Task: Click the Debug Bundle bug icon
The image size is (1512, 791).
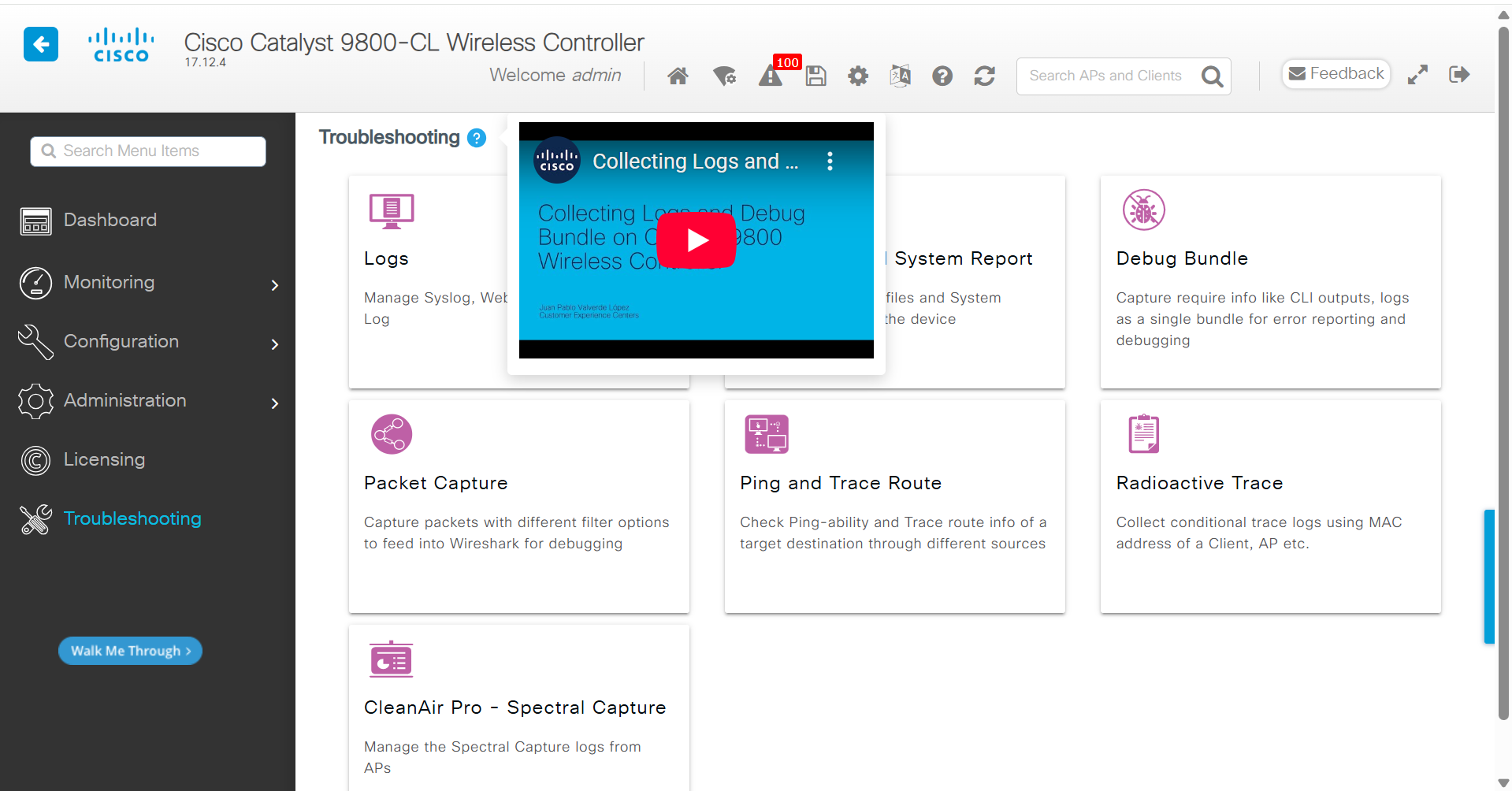Action: point(1143,210)
